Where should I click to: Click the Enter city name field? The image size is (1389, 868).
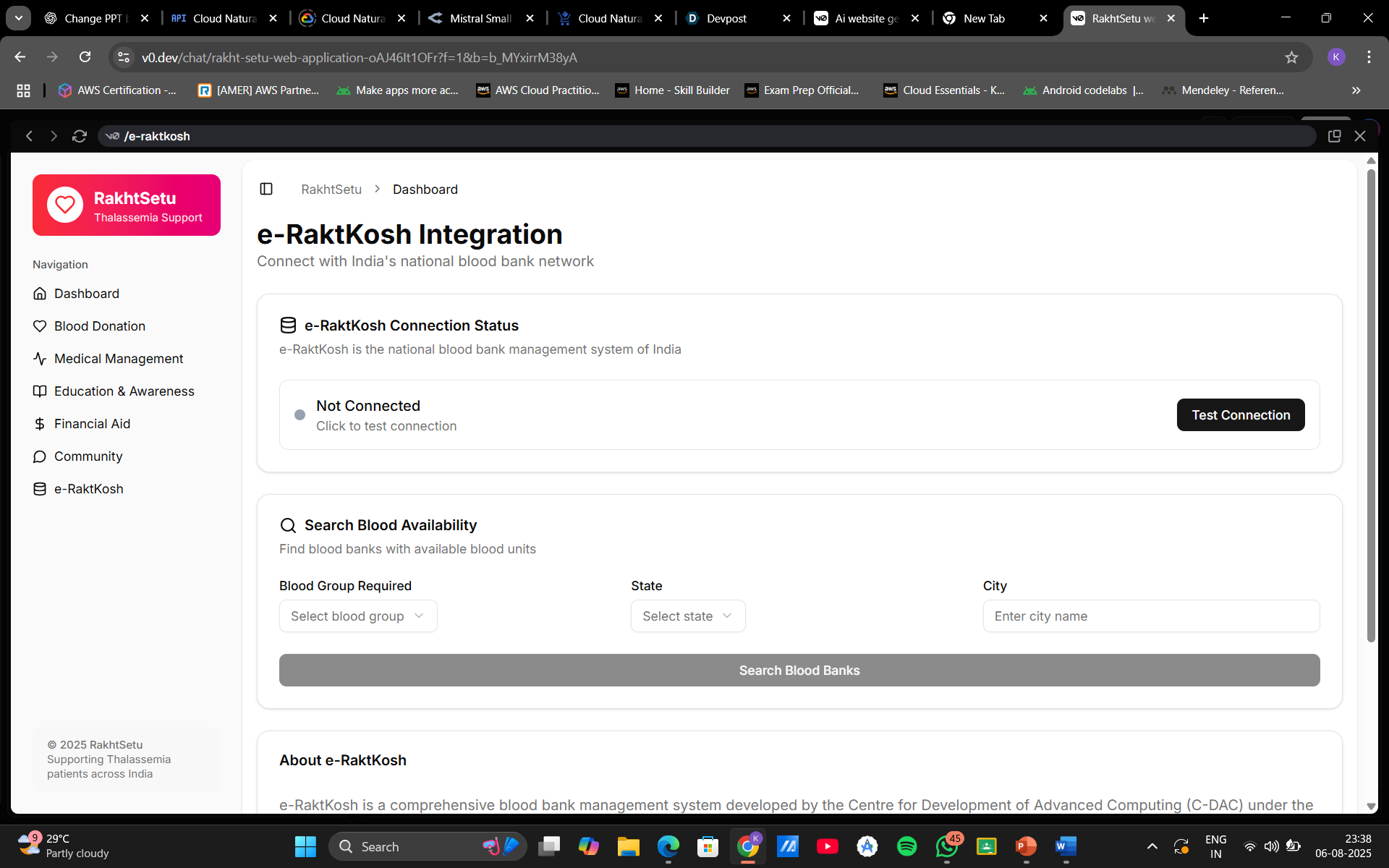(x=1150, y=616)
